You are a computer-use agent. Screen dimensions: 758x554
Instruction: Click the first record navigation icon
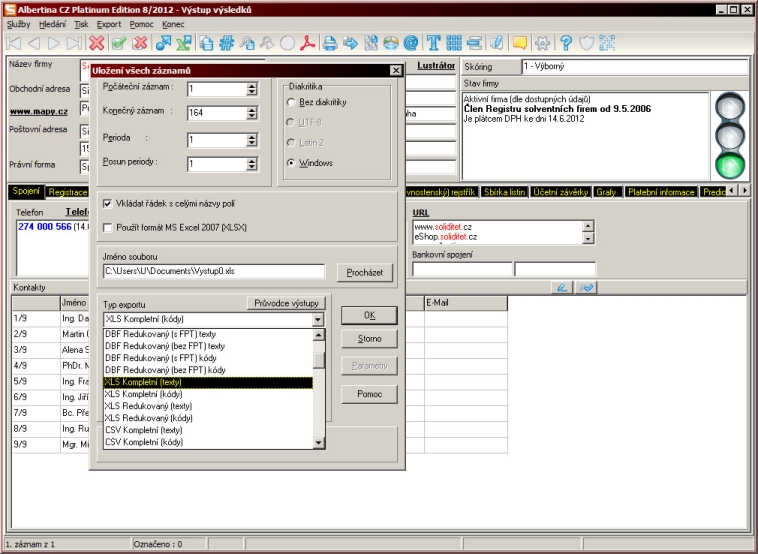click(14, 44)
